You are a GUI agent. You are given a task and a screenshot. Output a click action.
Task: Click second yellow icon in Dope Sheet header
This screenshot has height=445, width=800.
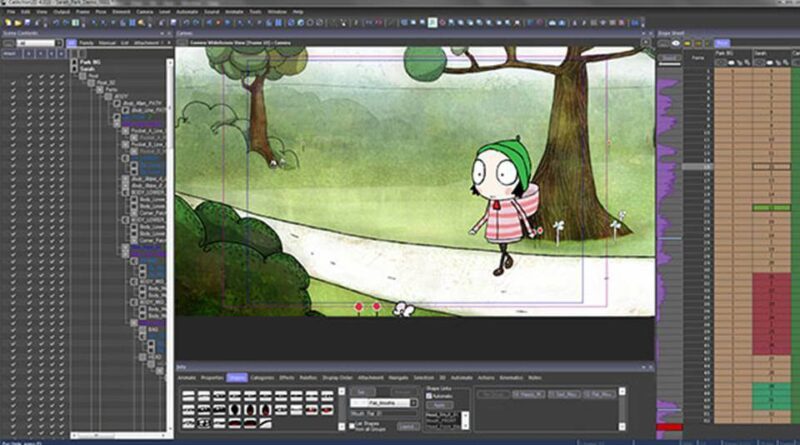point(698,43)
